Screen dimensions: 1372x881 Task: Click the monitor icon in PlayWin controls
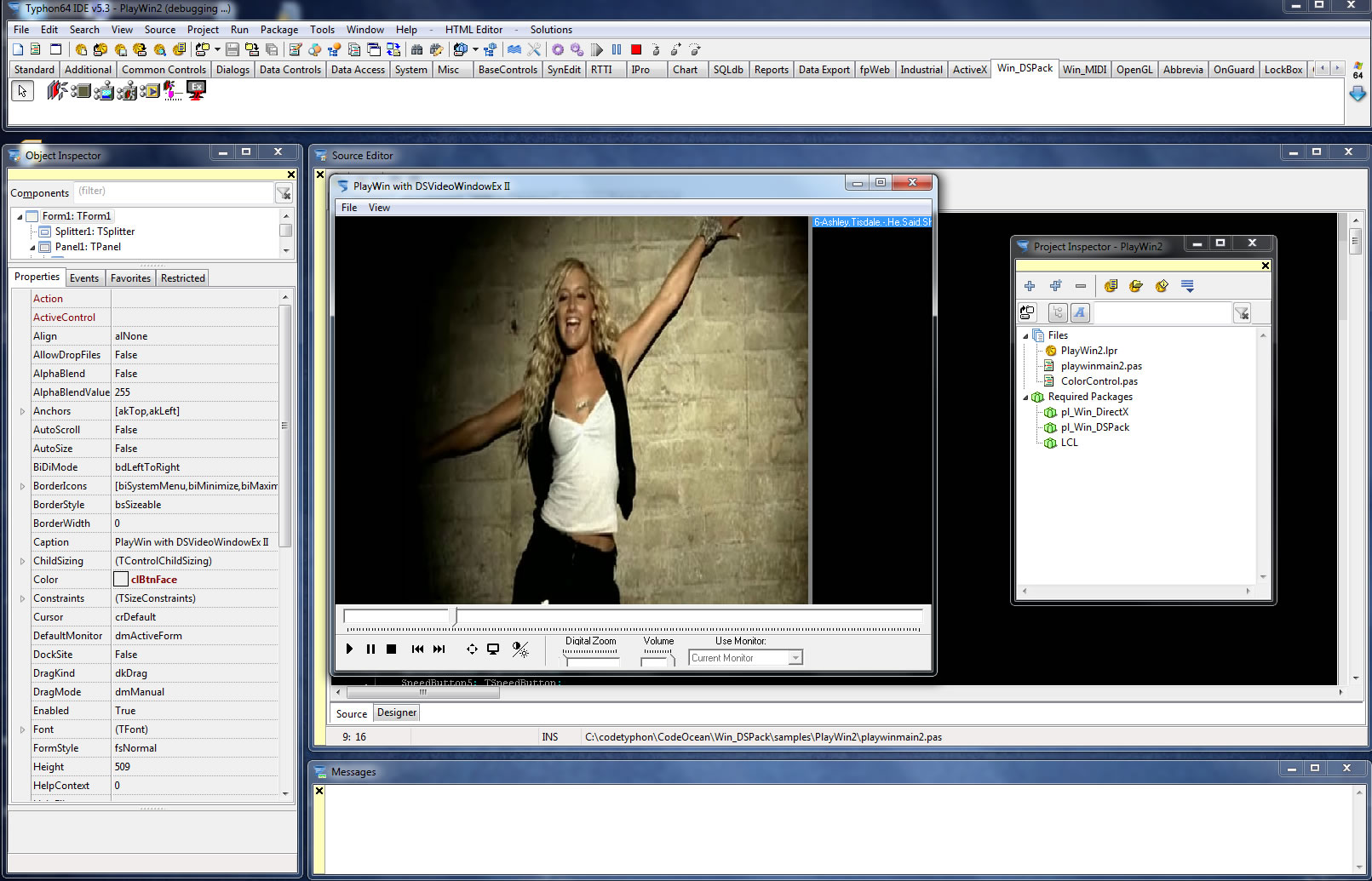(x=493, y=649)
